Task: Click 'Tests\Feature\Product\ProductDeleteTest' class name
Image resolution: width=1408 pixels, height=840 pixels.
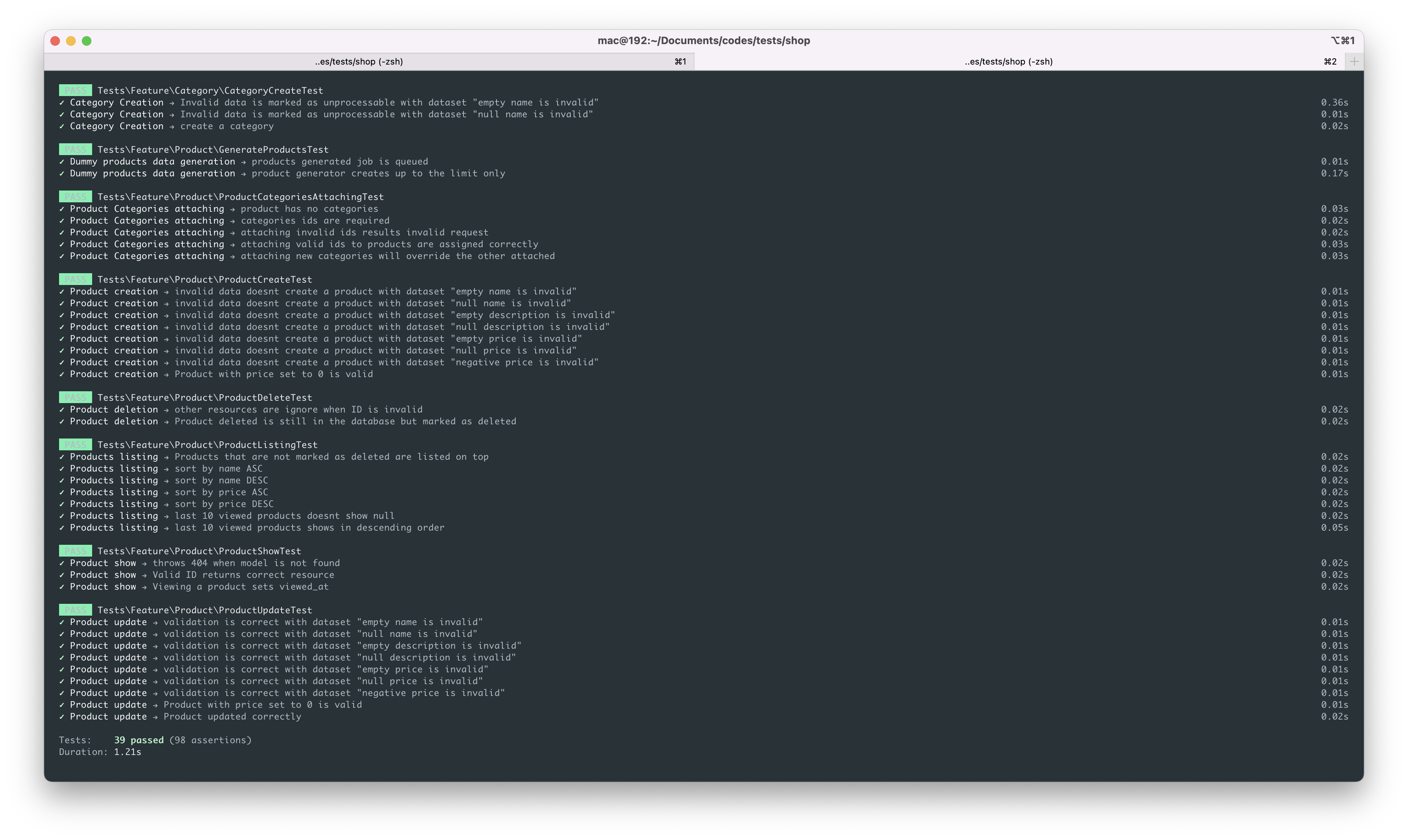Action: [x=204, y=398]
